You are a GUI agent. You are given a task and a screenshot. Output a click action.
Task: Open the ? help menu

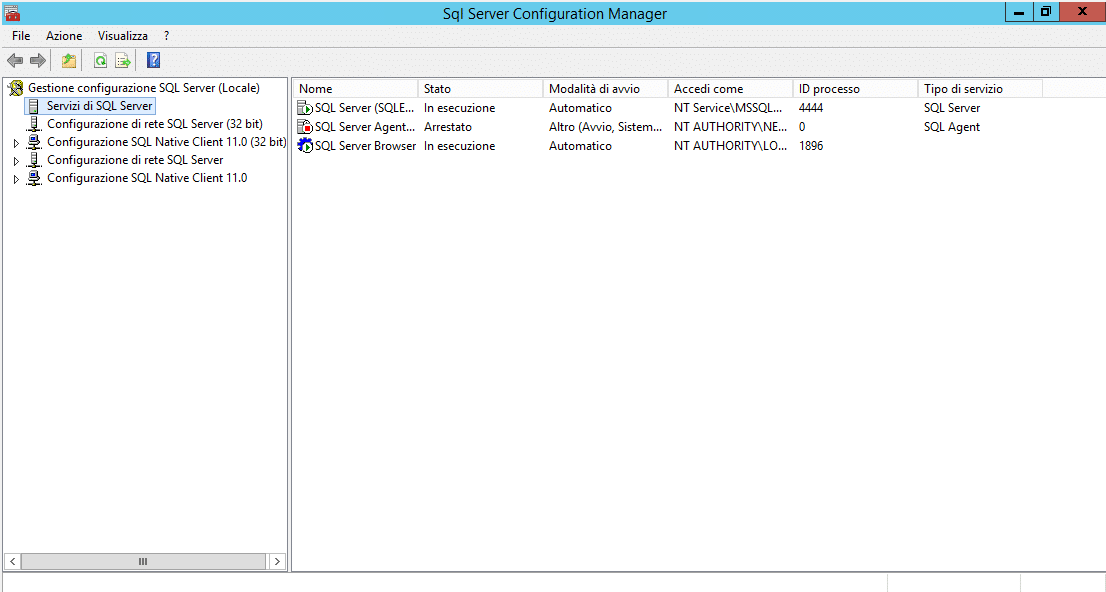pyautogui.click(x=166, y=36)
